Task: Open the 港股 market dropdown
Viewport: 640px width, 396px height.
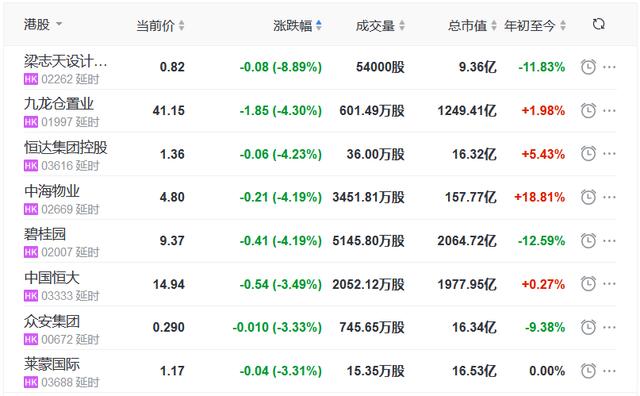Action: pyautogui.click(x=42, y=24)
